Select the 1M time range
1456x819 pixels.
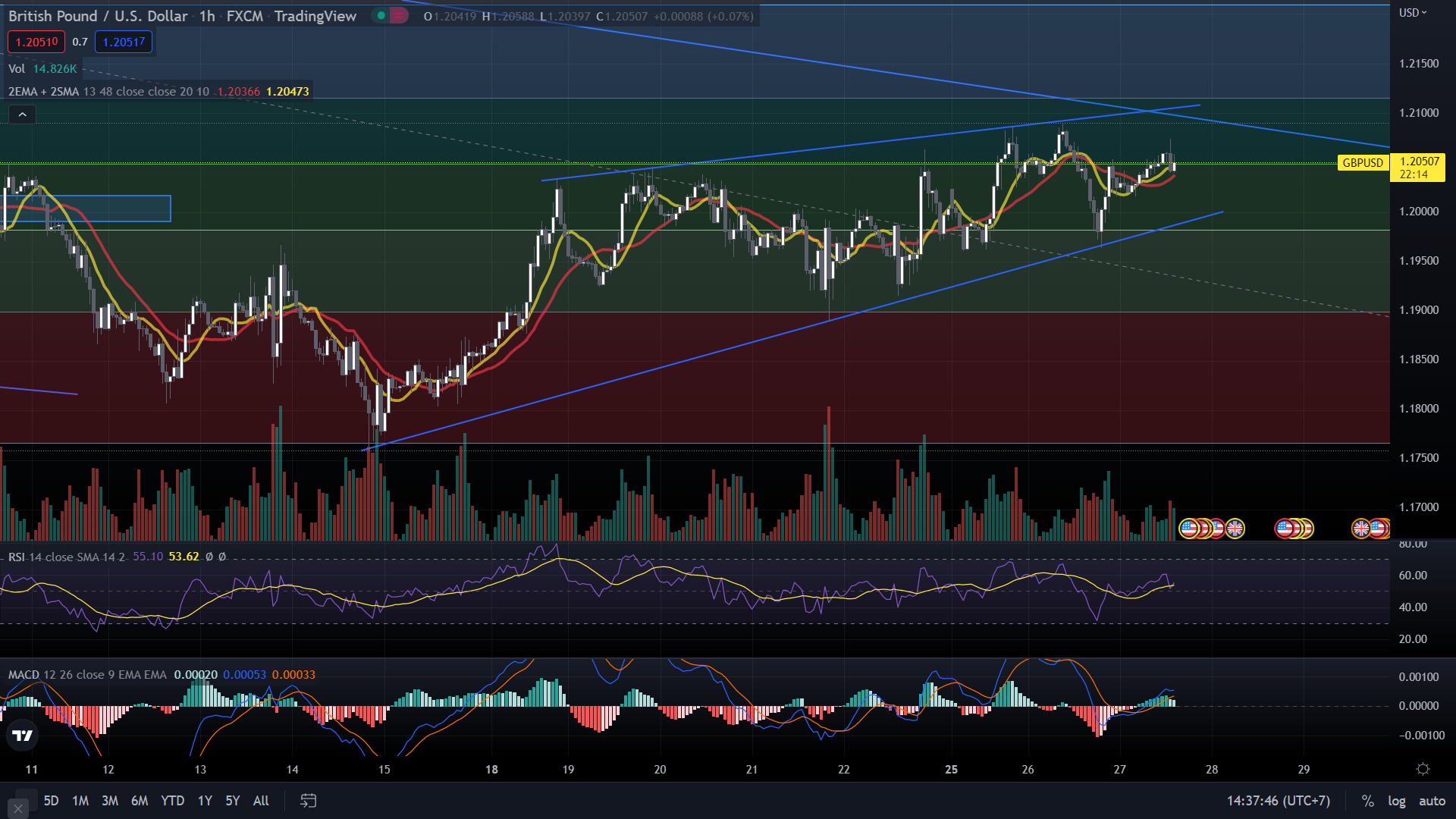pyautogui.click(x=80, y=800)
